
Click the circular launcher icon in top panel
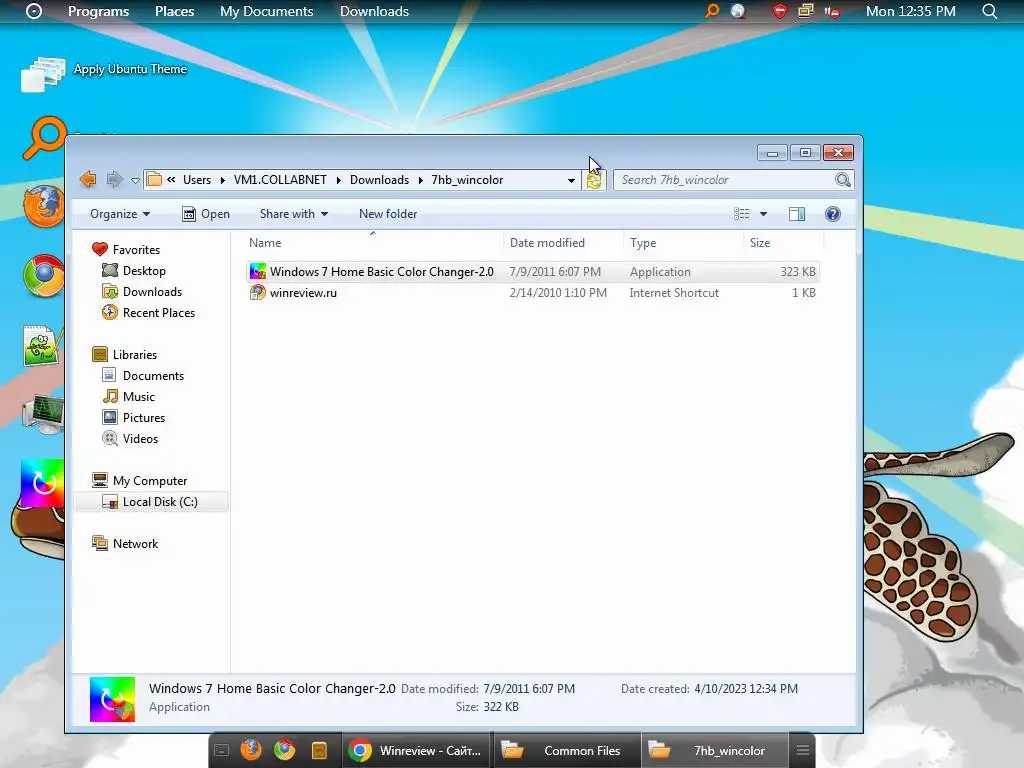(34, 11)
